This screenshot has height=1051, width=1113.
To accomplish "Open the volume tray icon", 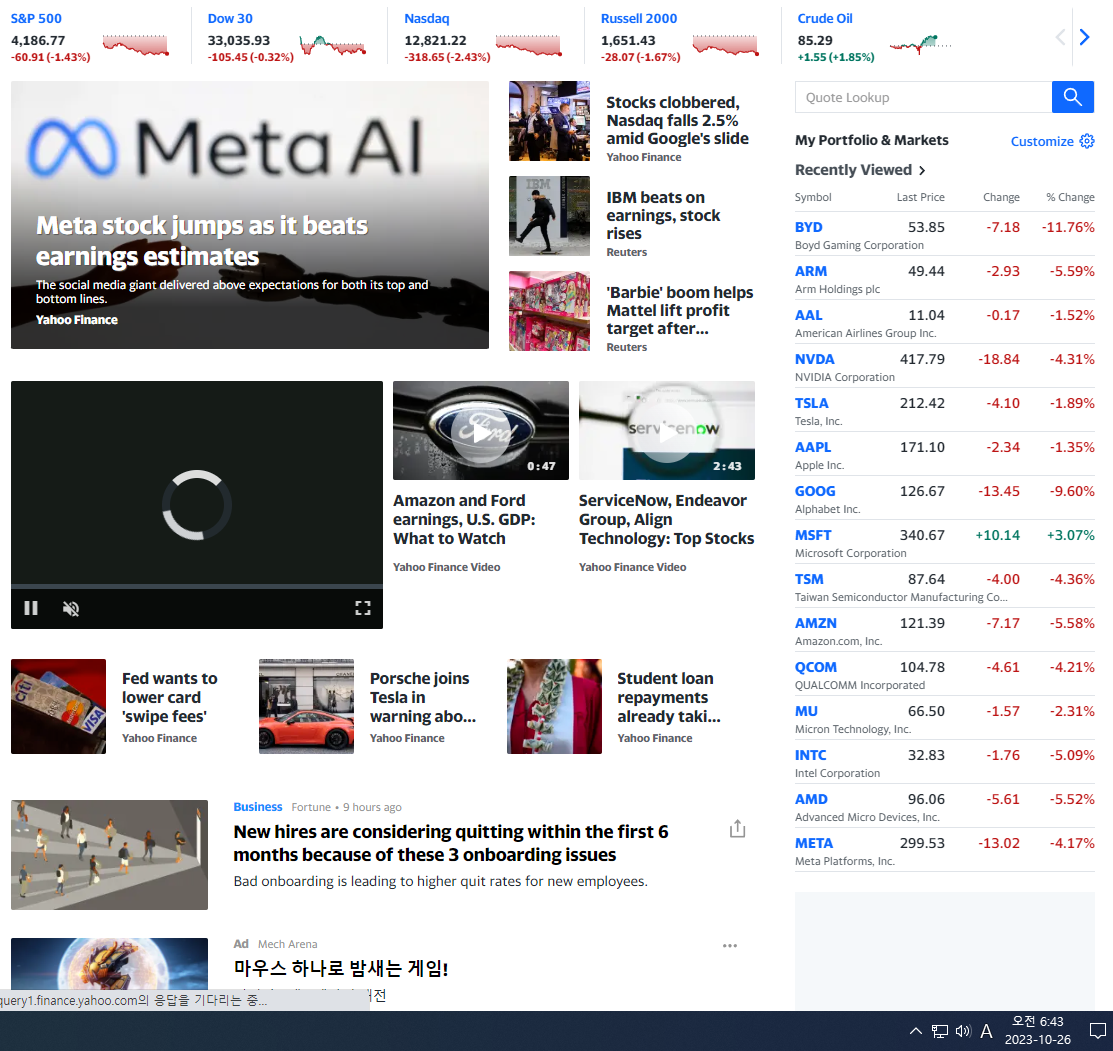I will tap(963, 1031).
